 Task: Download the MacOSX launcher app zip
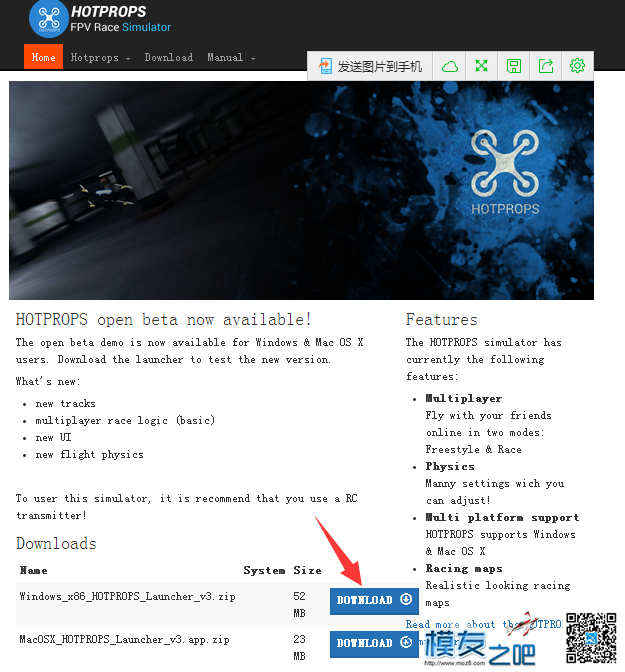[x=374, y=643]
